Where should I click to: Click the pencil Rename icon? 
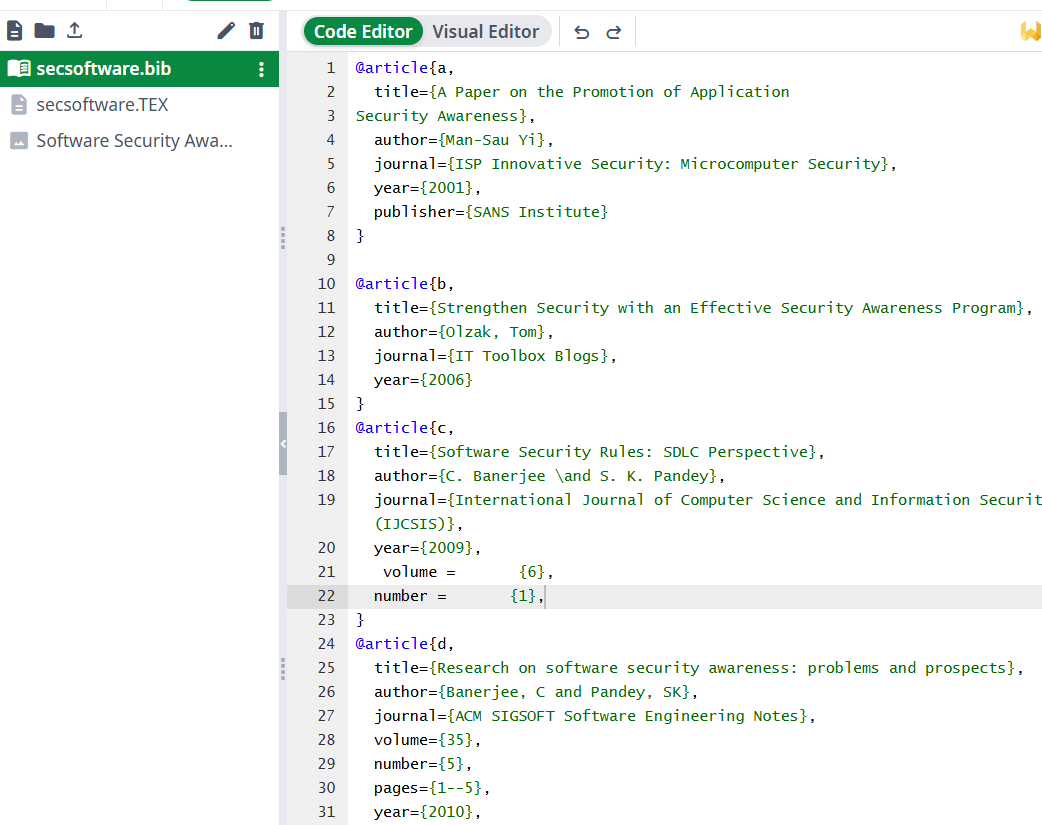click(x=226, y=31)
